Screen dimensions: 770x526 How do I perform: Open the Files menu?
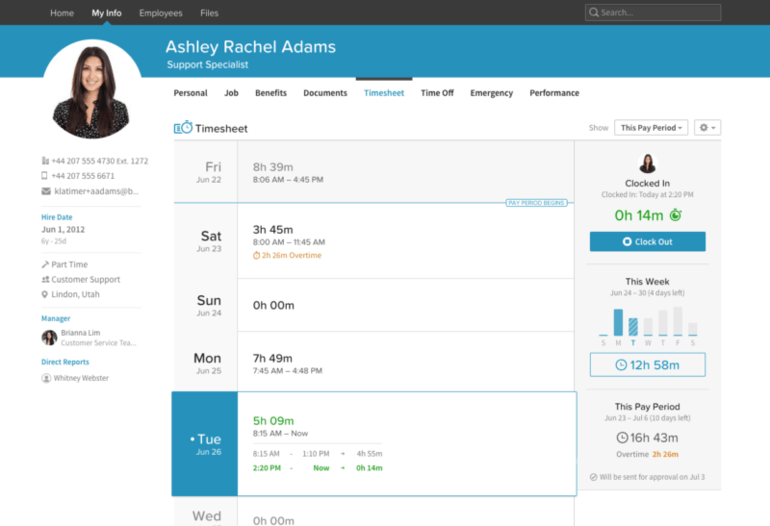[x=209, y=13]
